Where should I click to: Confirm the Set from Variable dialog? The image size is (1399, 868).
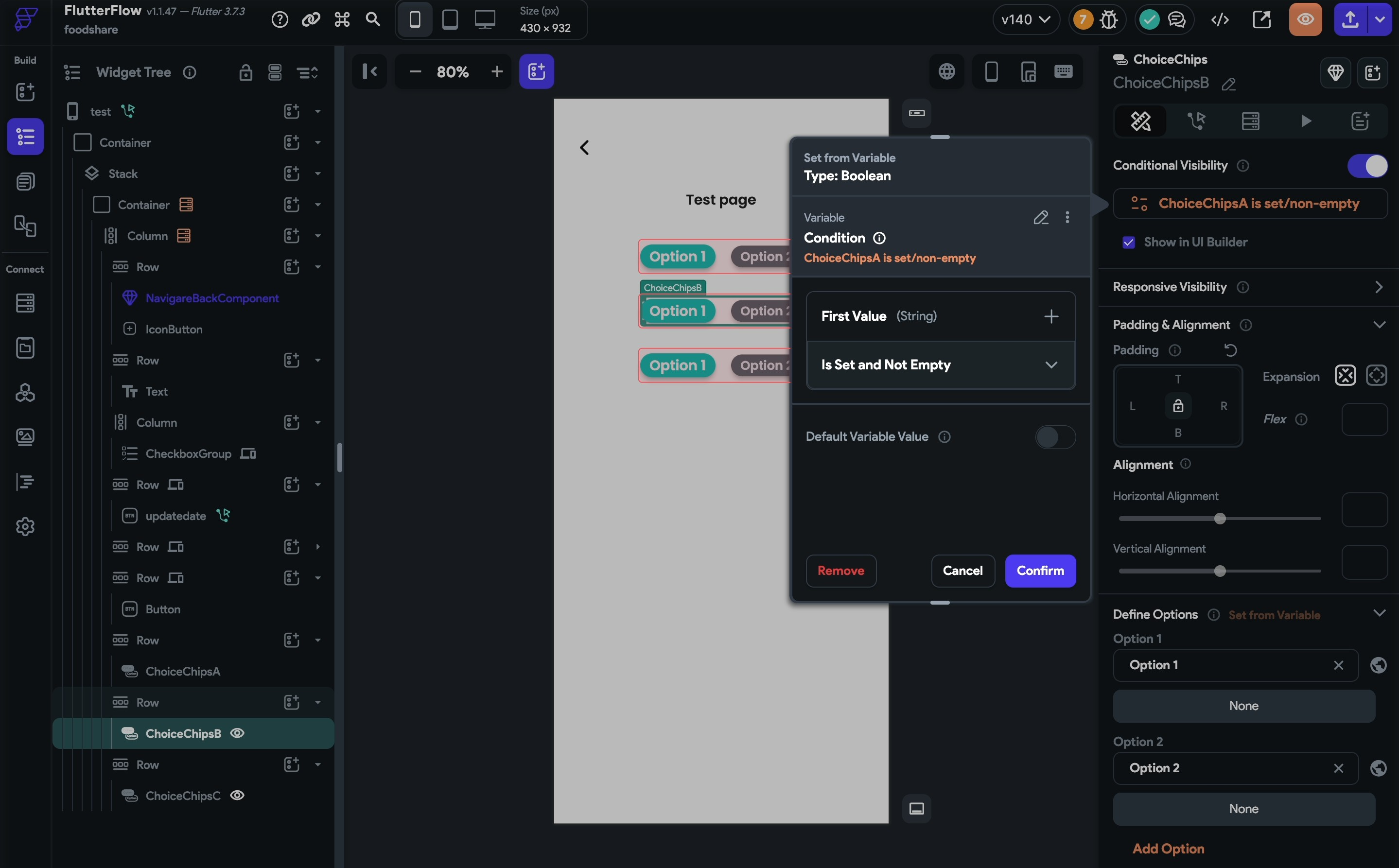[x=1040, y=571]
